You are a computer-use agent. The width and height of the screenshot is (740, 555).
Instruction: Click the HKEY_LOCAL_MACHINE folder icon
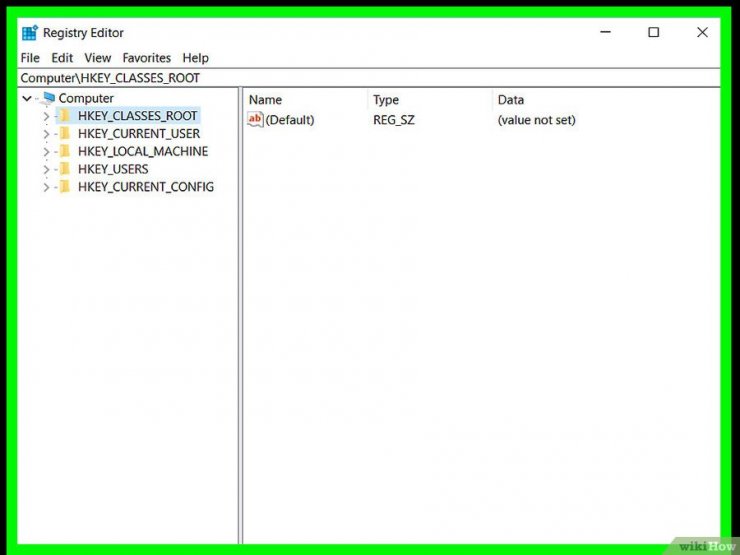tap(65, 151)
